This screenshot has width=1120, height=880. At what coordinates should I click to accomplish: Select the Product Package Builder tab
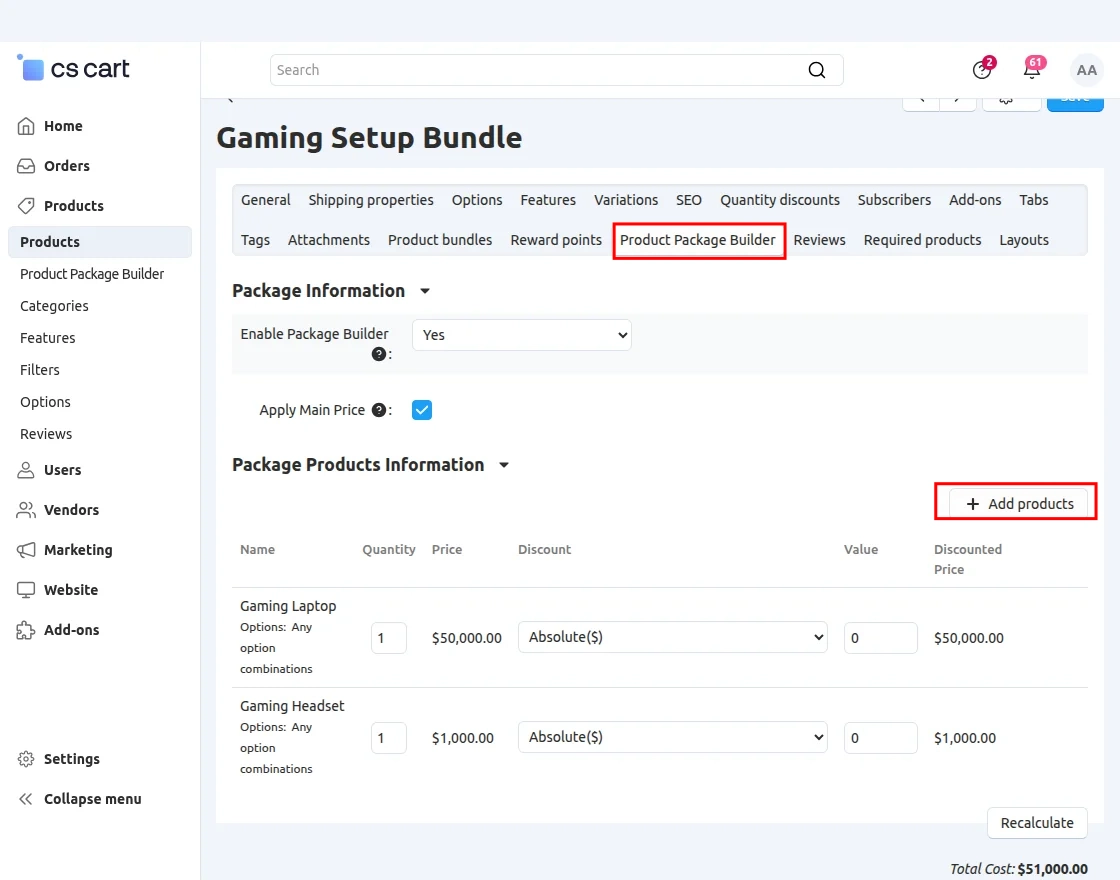pos(698,240)
